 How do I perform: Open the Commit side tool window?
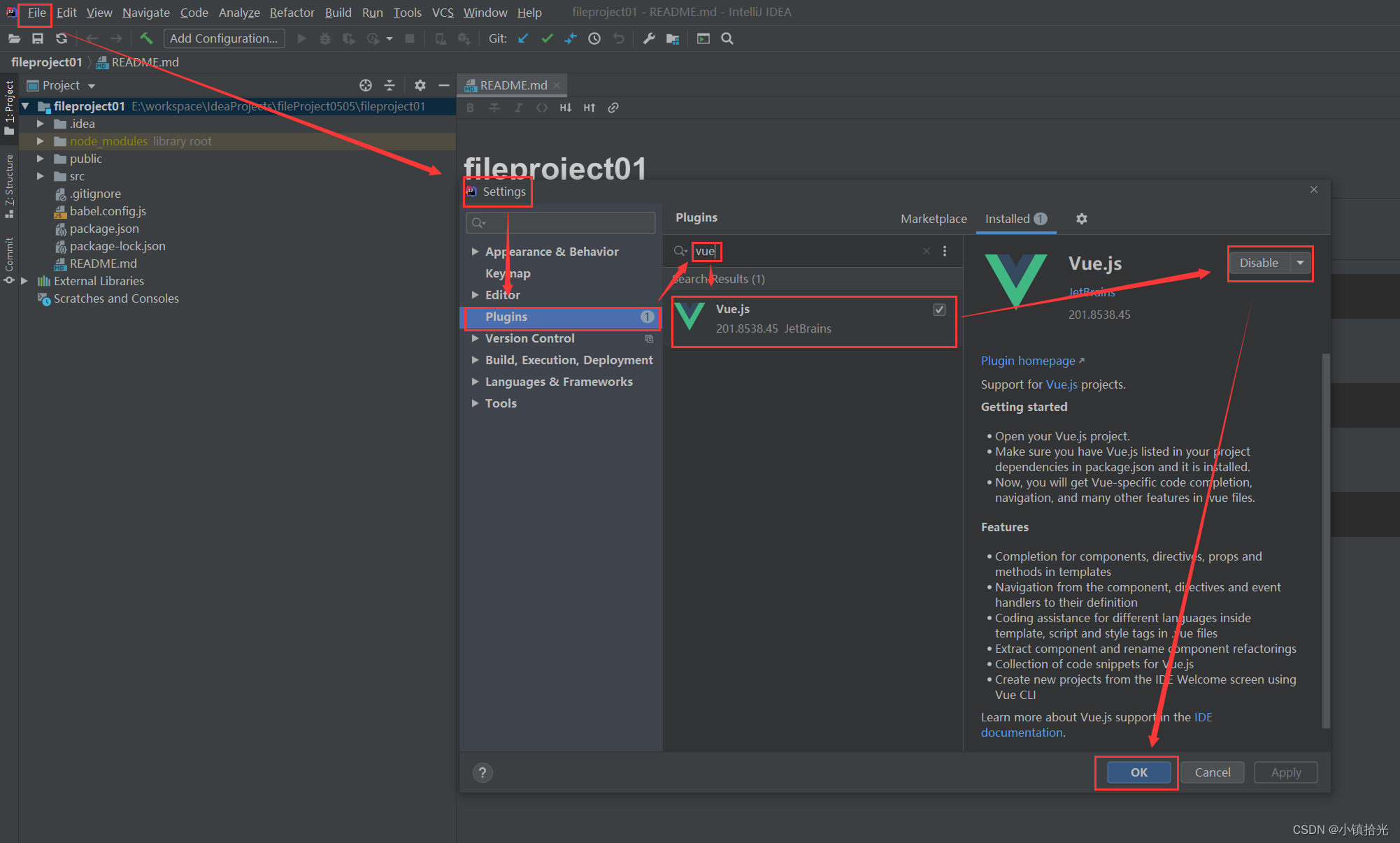pos(9,260)
